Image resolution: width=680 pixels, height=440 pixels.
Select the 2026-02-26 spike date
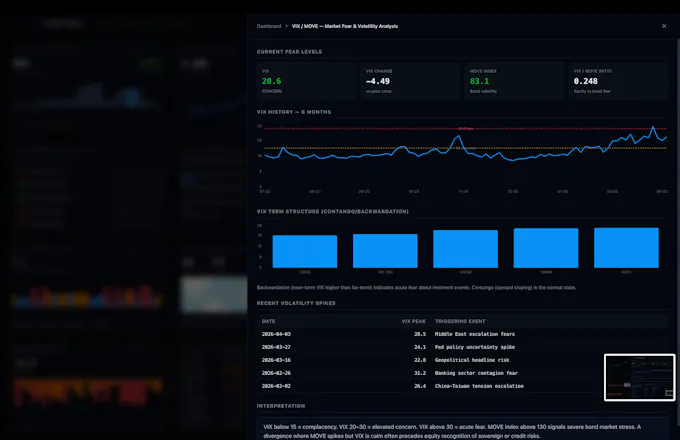pos(276,373)
